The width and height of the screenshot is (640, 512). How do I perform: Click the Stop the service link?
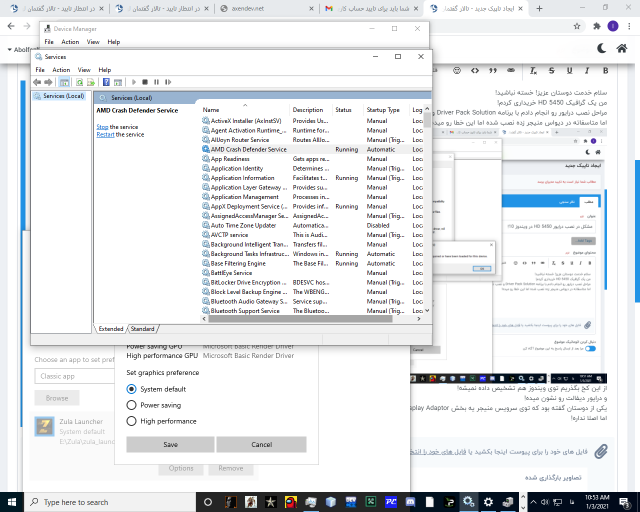(x=102, y=127)
